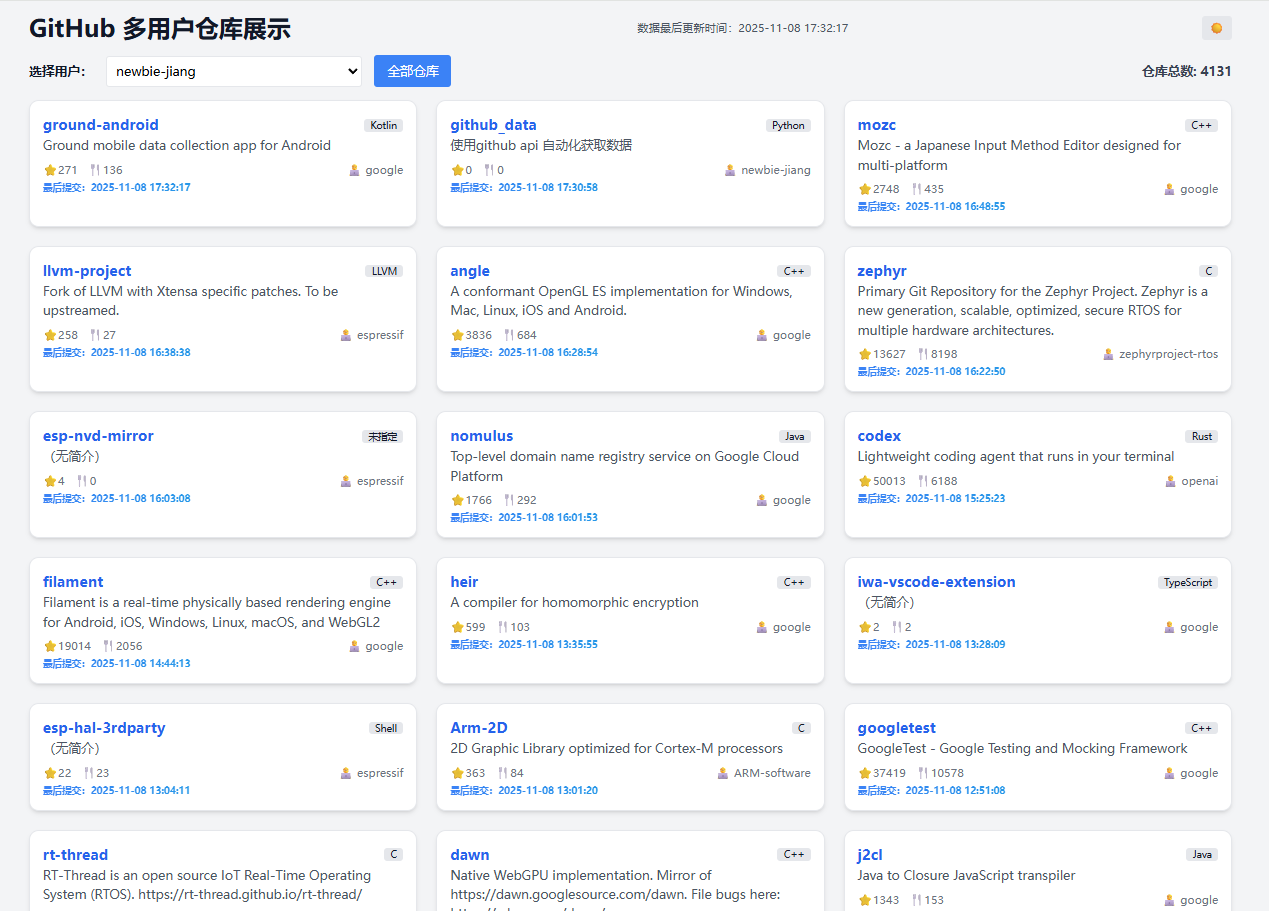Click the 全部仓库 button
1269x911 pixels.
pyautogui.click(x=412, y=71)
